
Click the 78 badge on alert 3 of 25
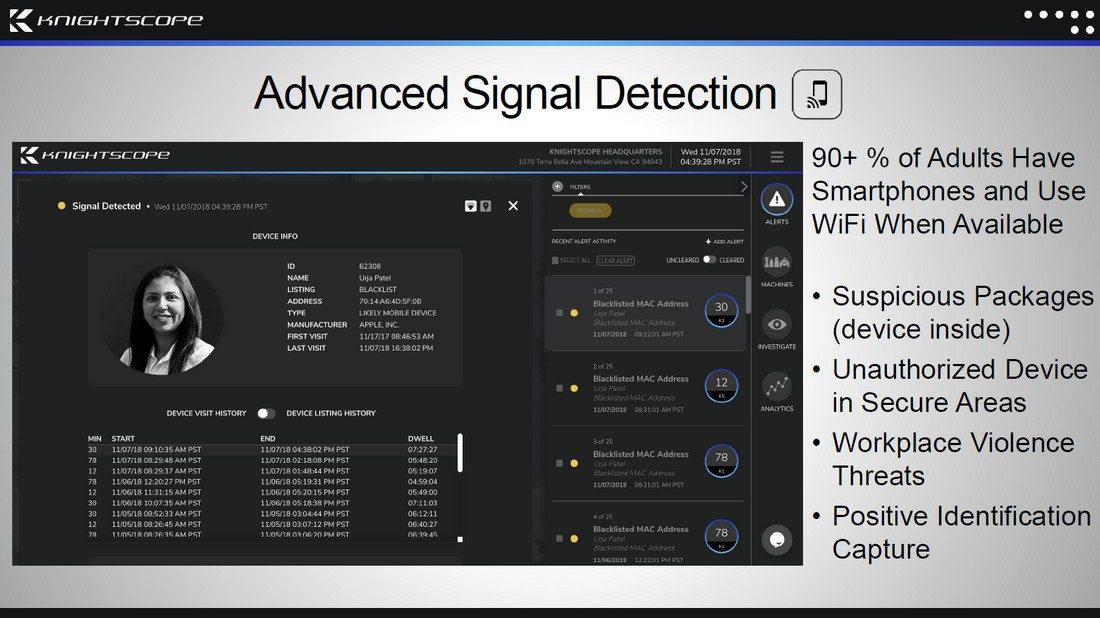[721, 461]
